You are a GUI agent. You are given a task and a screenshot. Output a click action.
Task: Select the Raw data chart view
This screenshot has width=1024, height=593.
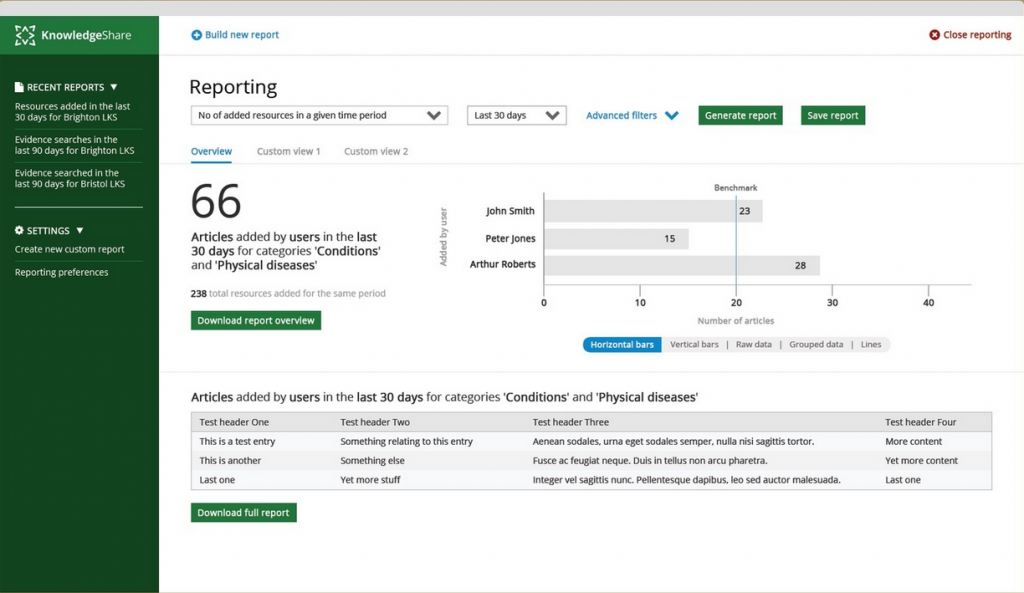pyautogui.click(x=753, y=344)
